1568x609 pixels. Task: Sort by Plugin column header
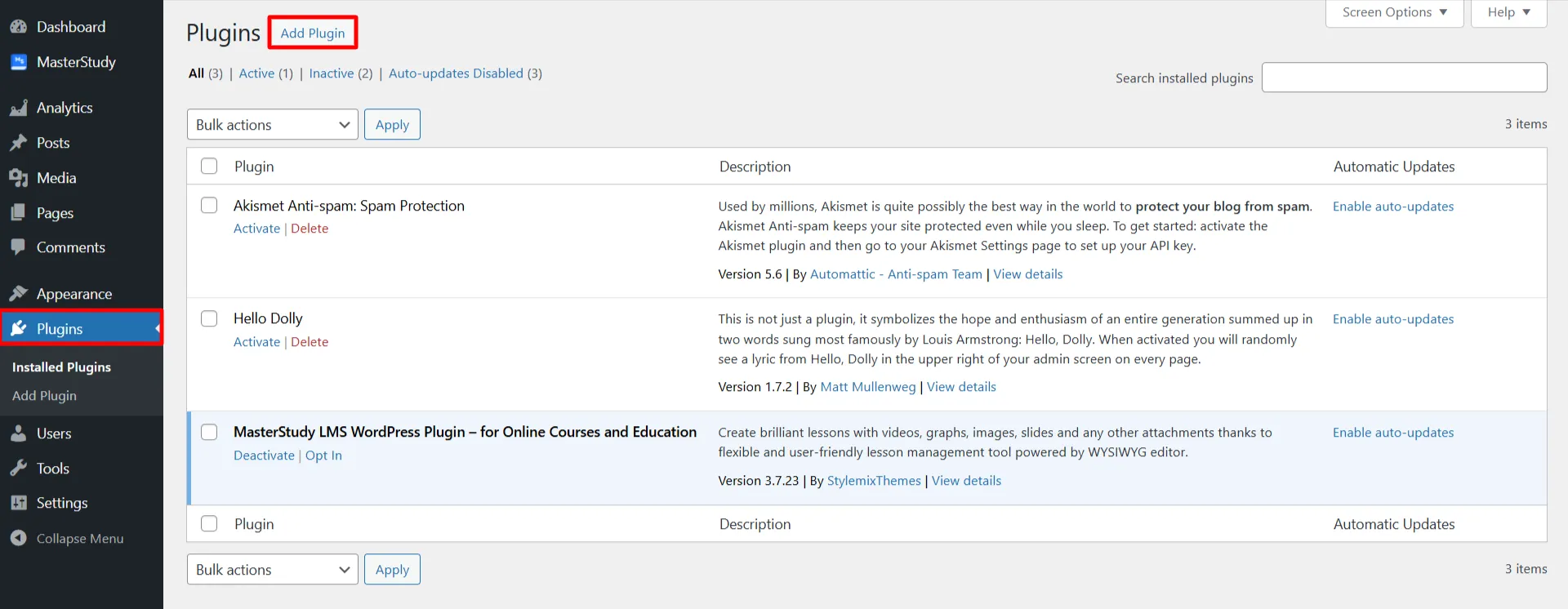pos(254,167)
